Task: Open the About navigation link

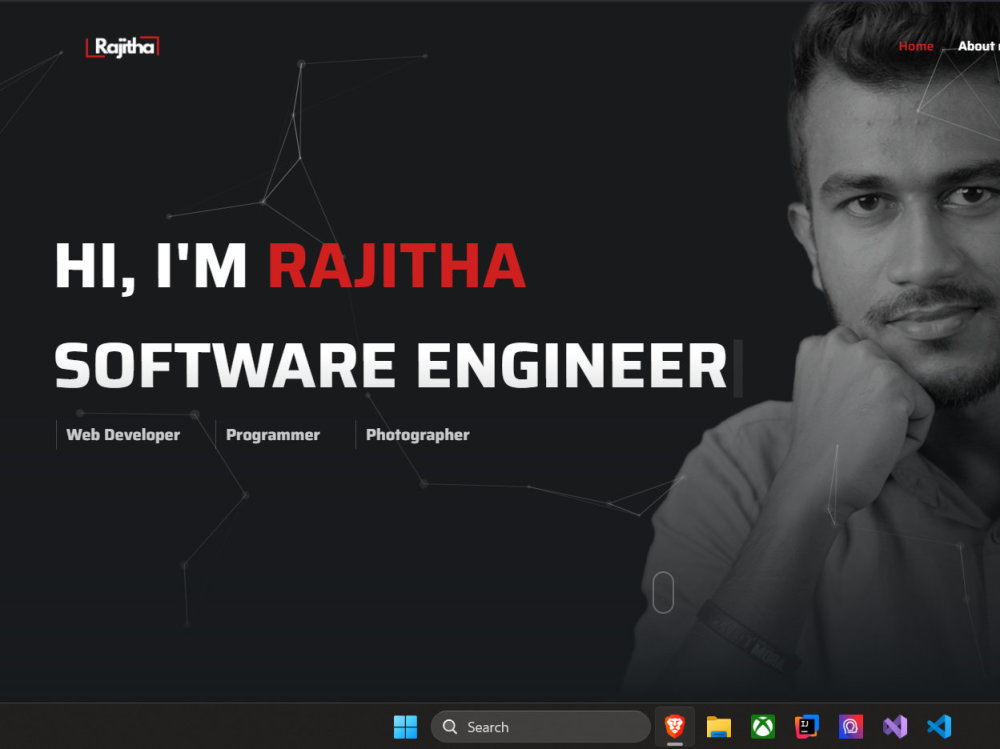Action: coord(978,46)
